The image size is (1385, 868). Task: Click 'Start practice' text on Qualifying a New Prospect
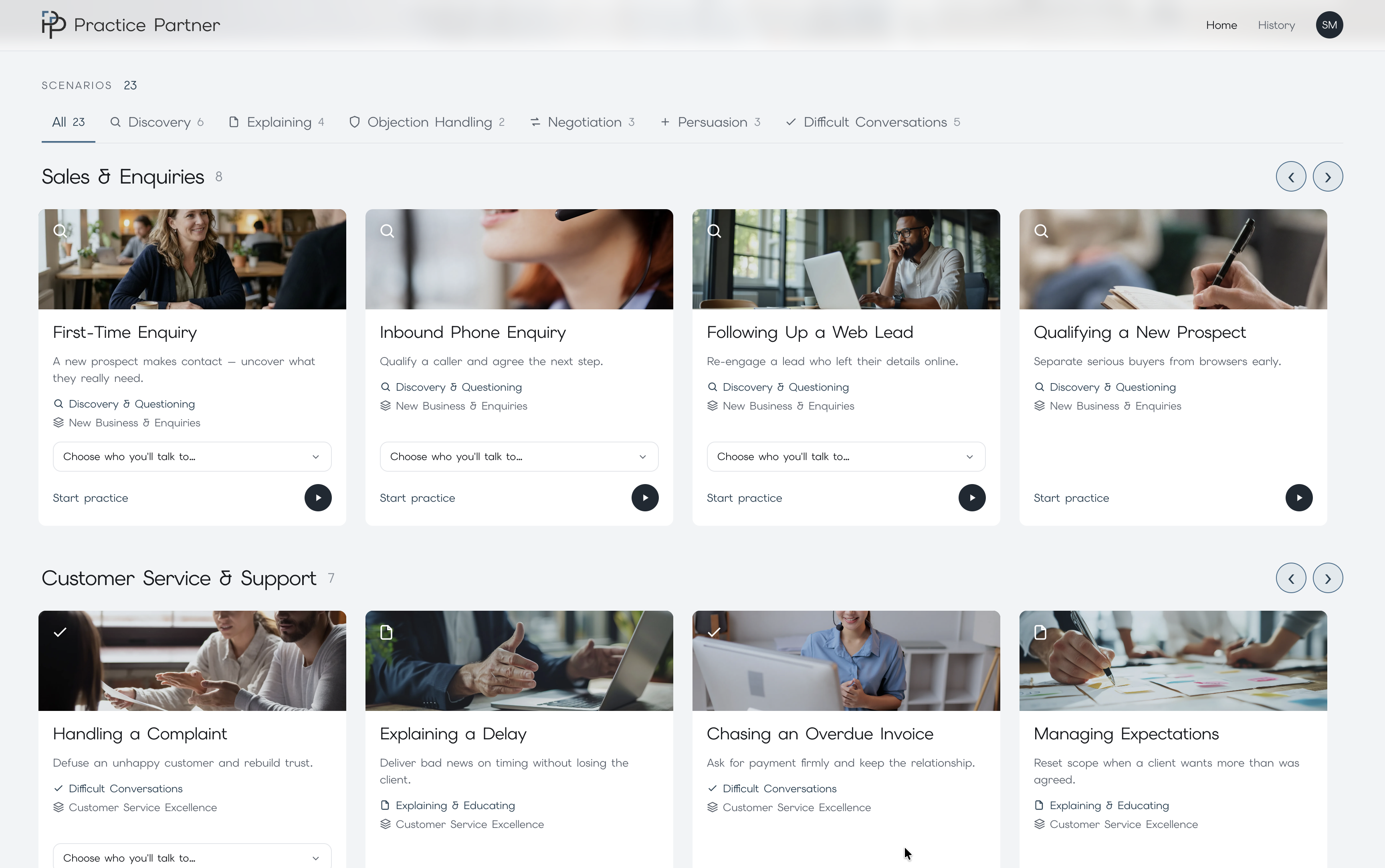(1071, 498)
